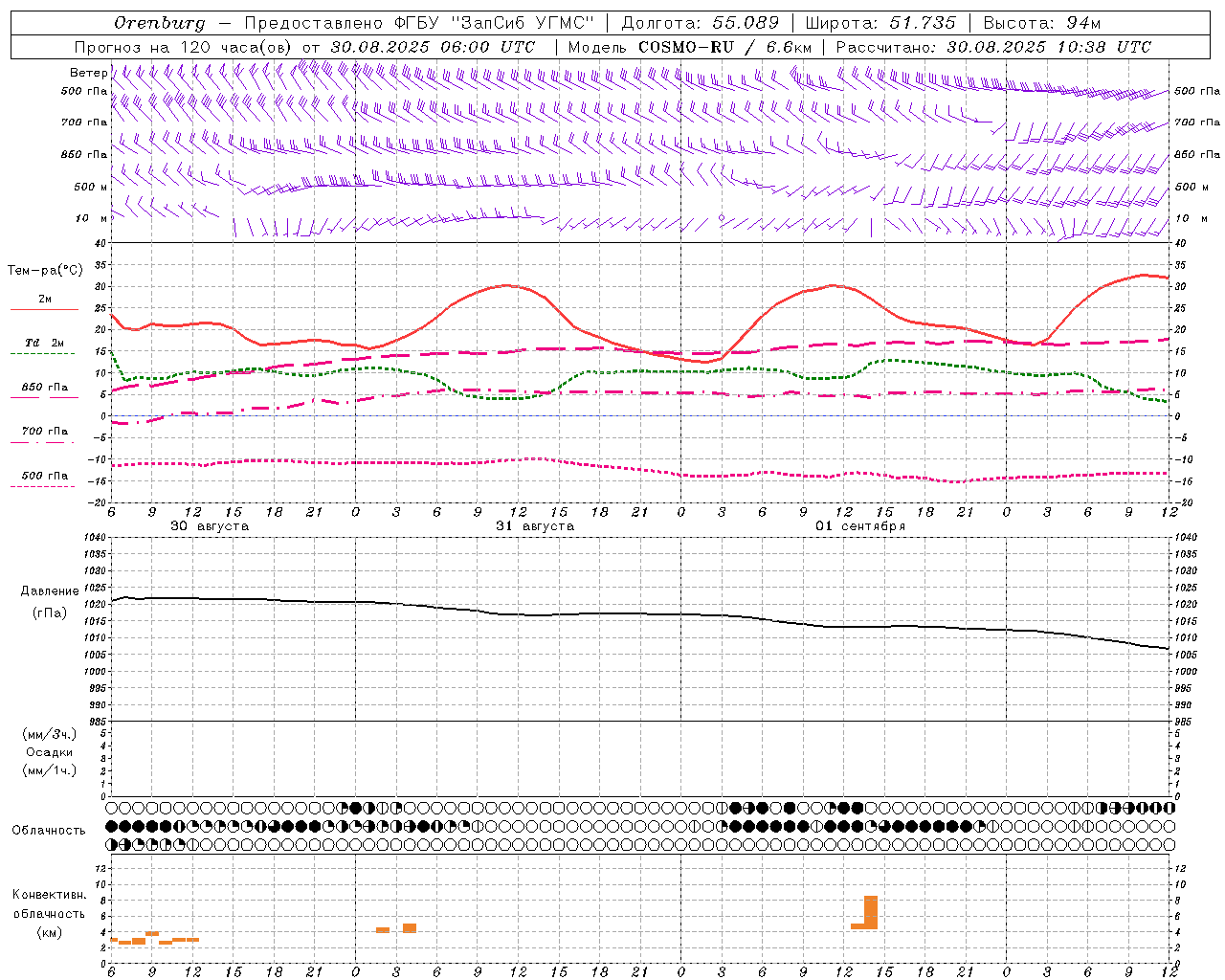Click the 'Конвективн.' convective cloud label

50,895
